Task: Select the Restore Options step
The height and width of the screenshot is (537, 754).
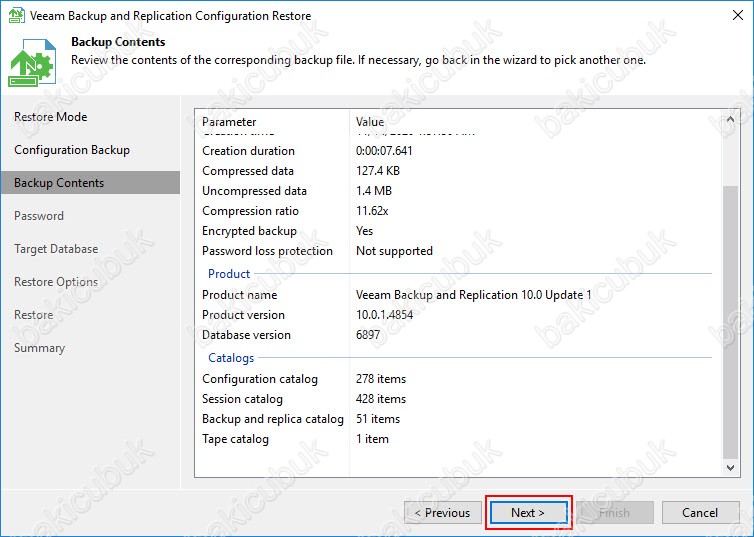Action: click(56, 282)
